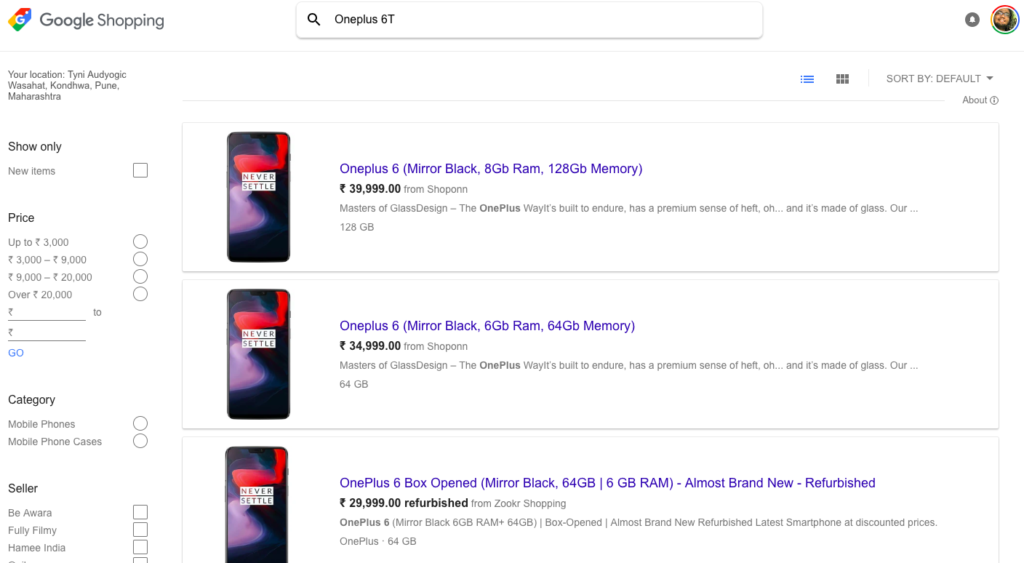Image resolution: width=1024 pixels, height=563 pixels.
Task: Open the notifications bell icon
Action: tap(972, 20)
